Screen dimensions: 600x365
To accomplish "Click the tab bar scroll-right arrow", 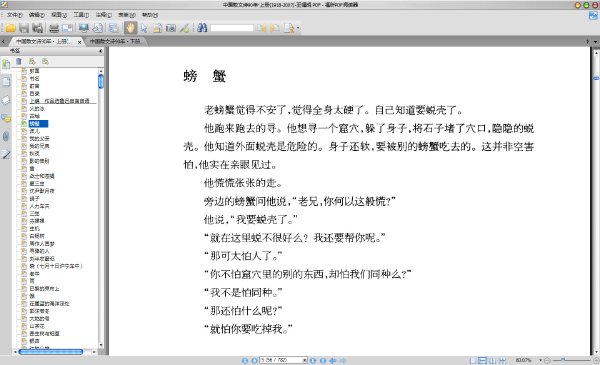I will [x=588, y=41].
